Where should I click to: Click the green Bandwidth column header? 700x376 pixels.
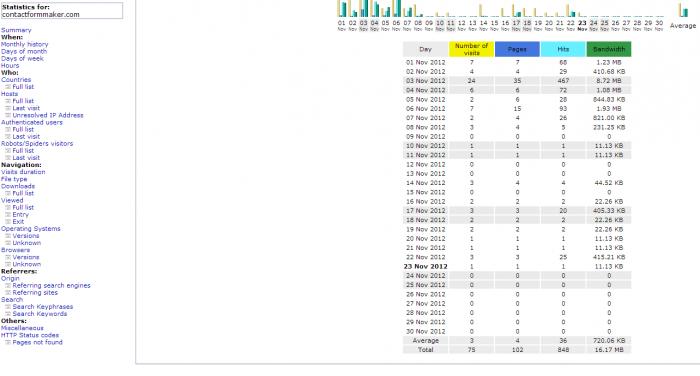pos(609,49)
